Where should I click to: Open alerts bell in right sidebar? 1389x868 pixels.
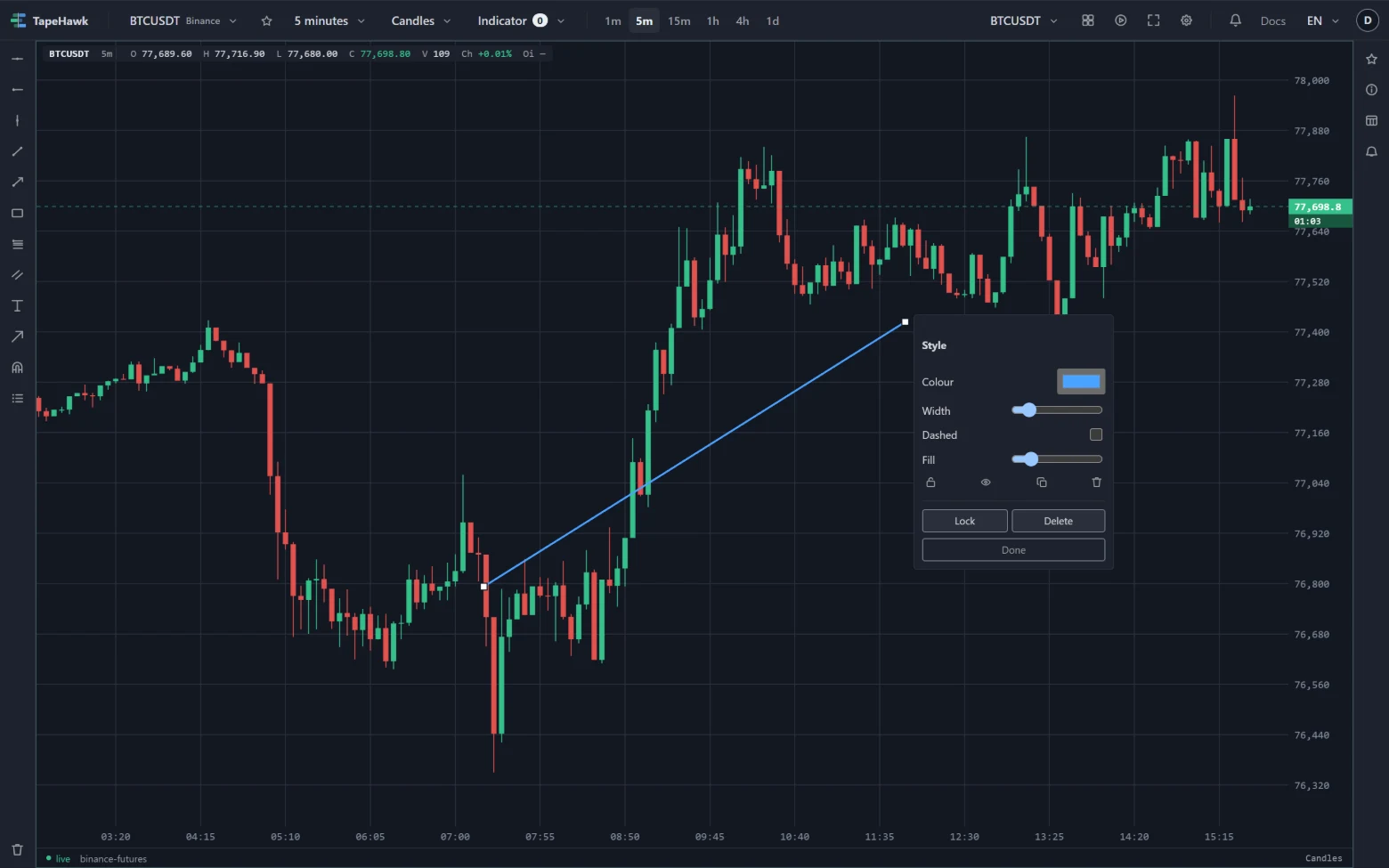pos(1371,151)
